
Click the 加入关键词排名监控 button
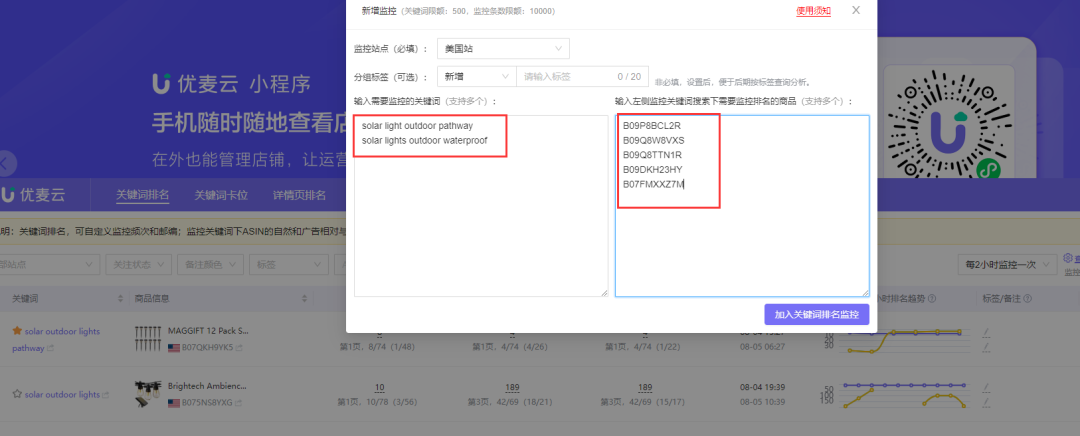(x=817, y=315)
